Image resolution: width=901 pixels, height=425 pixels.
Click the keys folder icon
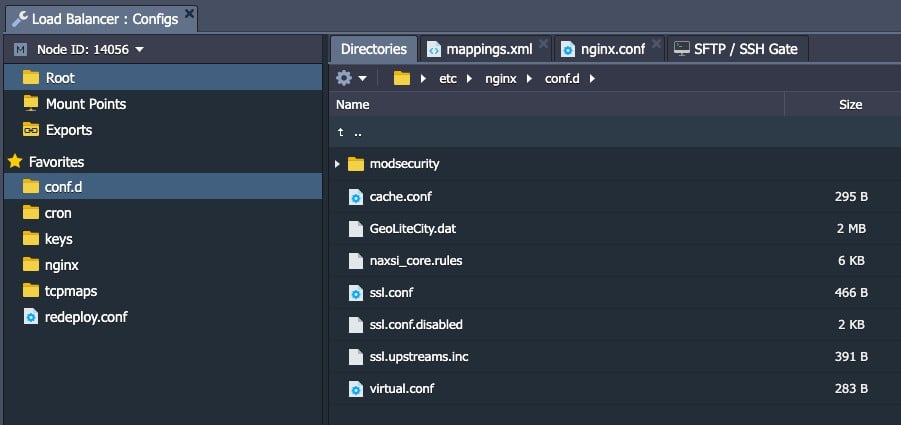click(x=31, y=238)
